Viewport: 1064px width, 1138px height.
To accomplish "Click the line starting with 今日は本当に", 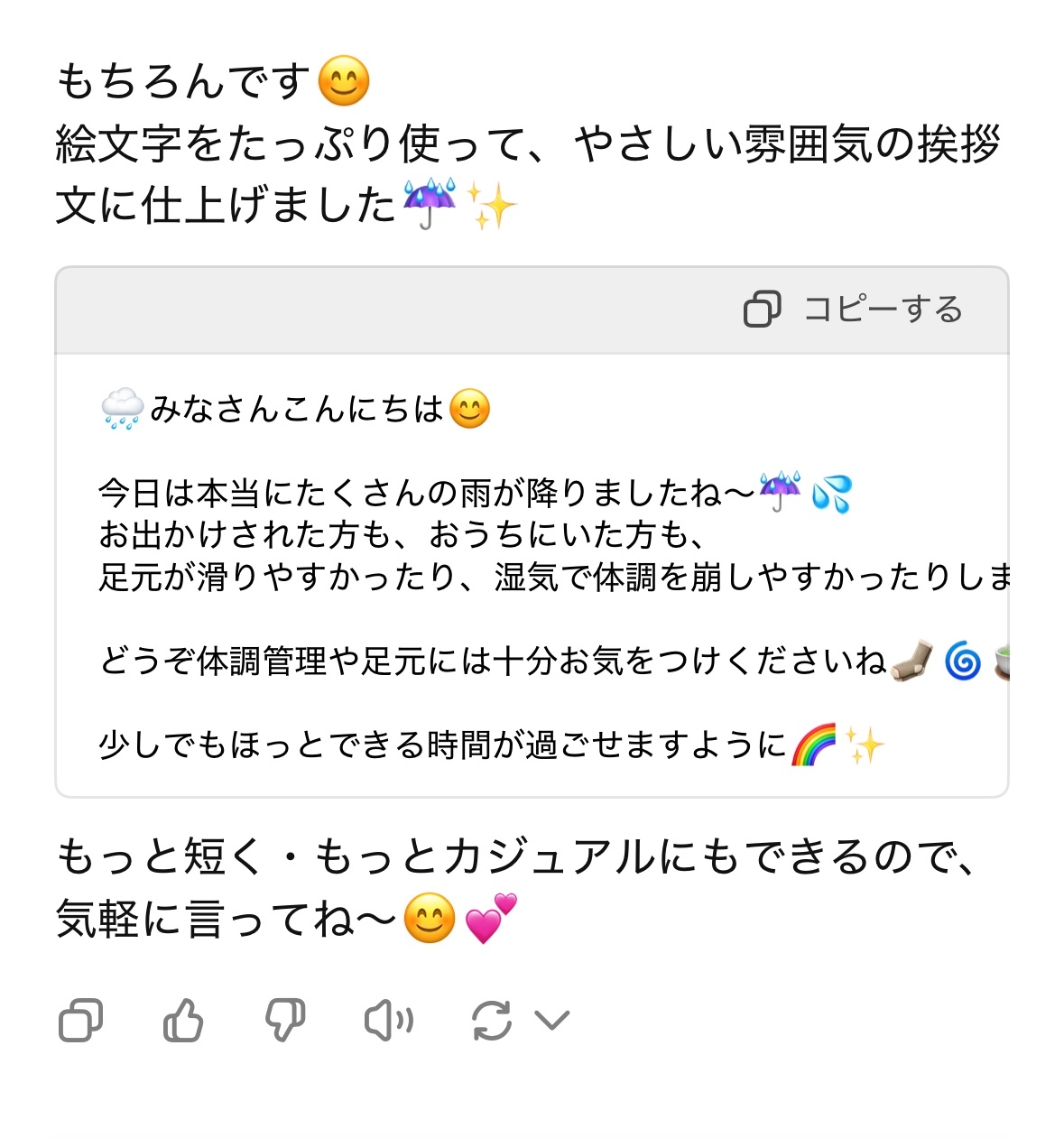I will coord(424,494).
